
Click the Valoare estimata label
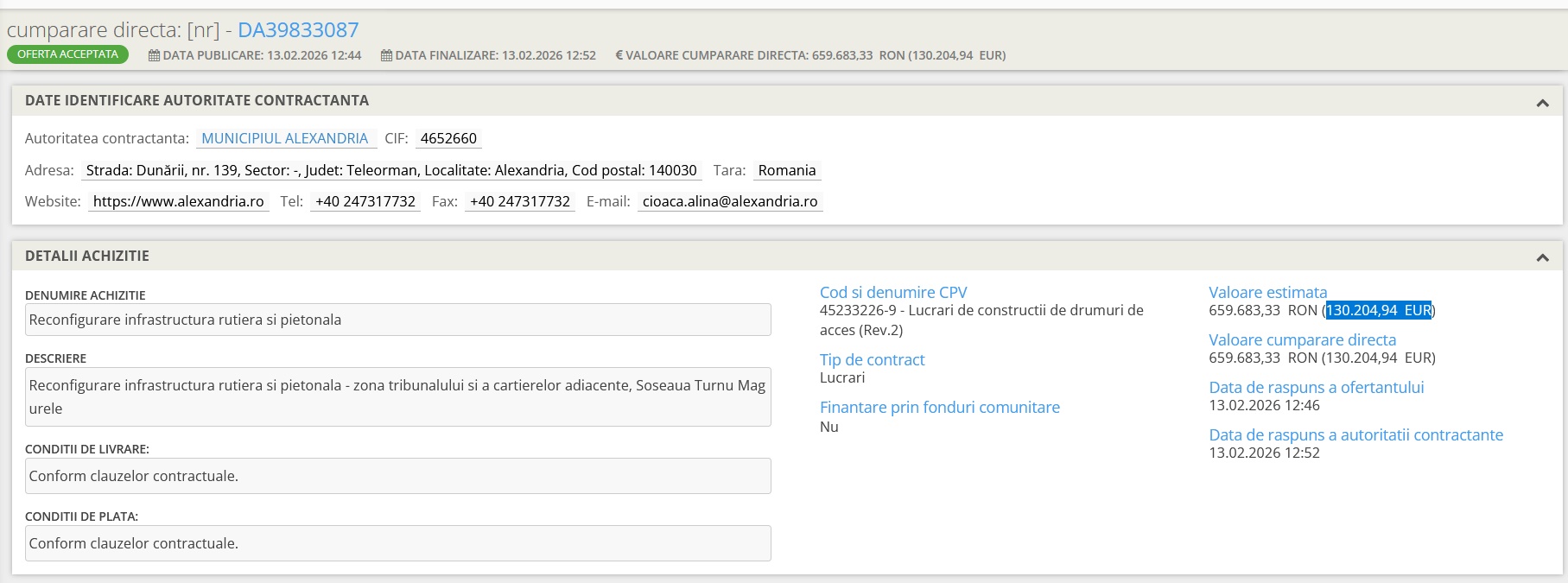pos(1267,293)
